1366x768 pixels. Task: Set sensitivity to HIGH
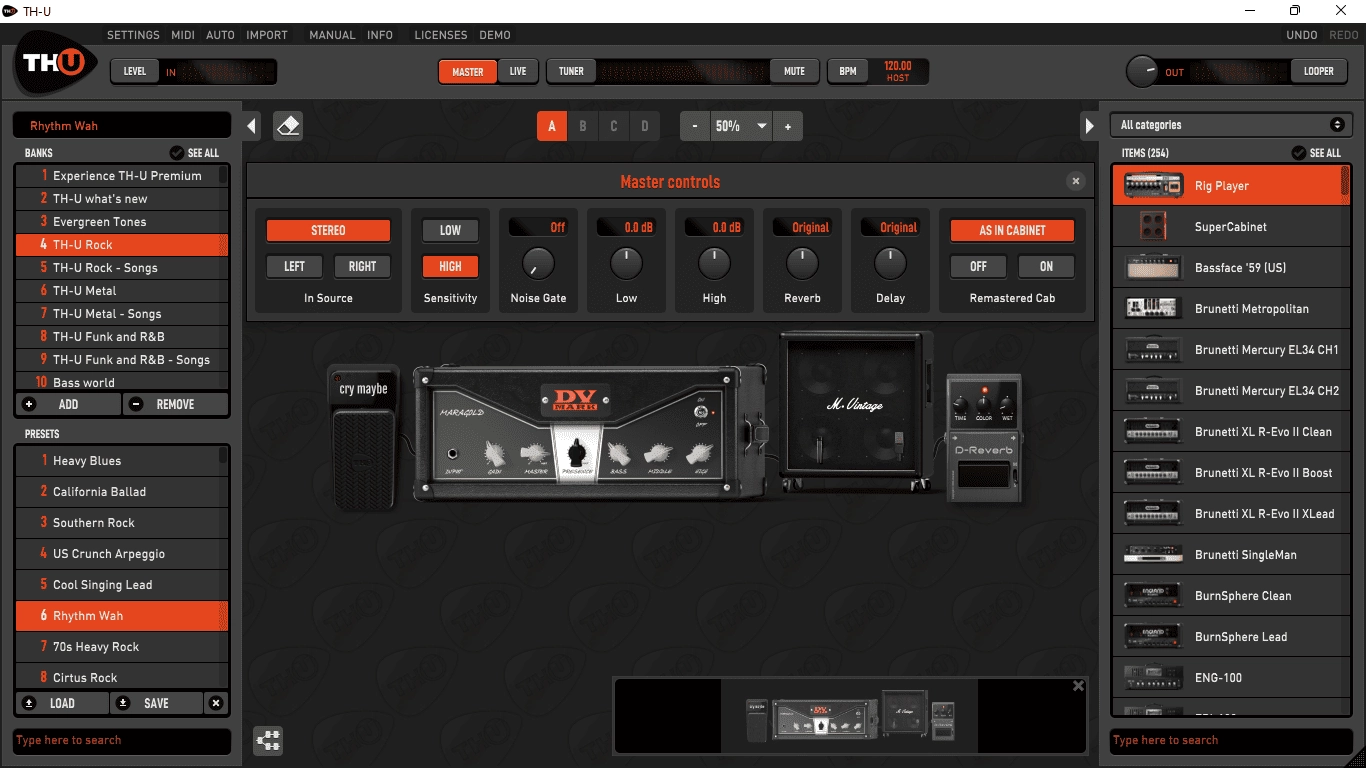tap(450, 266)
